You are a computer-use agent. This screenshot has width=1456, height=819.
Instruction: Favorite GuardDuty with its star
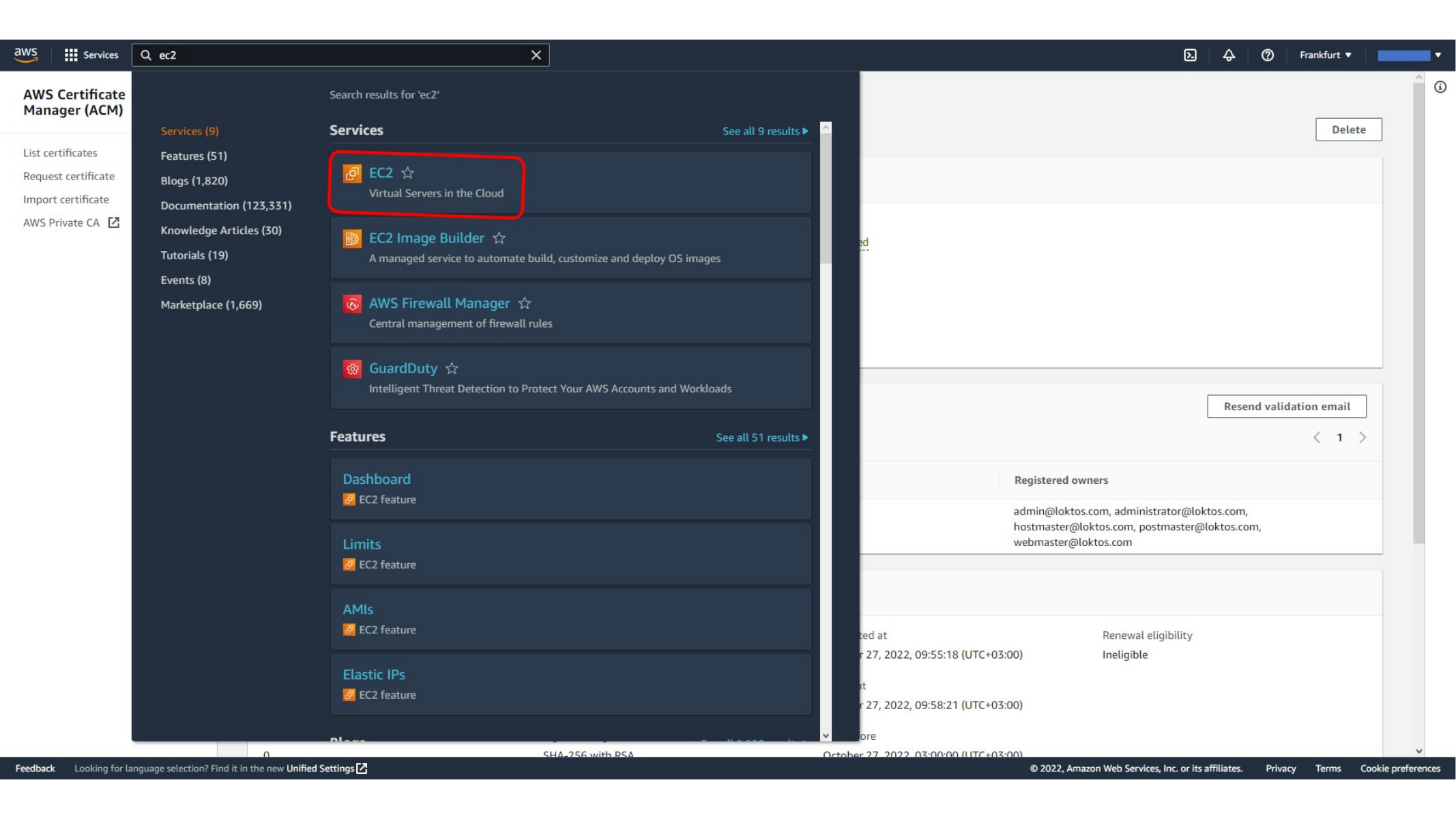pyautogui.click(x=452, y=368)
